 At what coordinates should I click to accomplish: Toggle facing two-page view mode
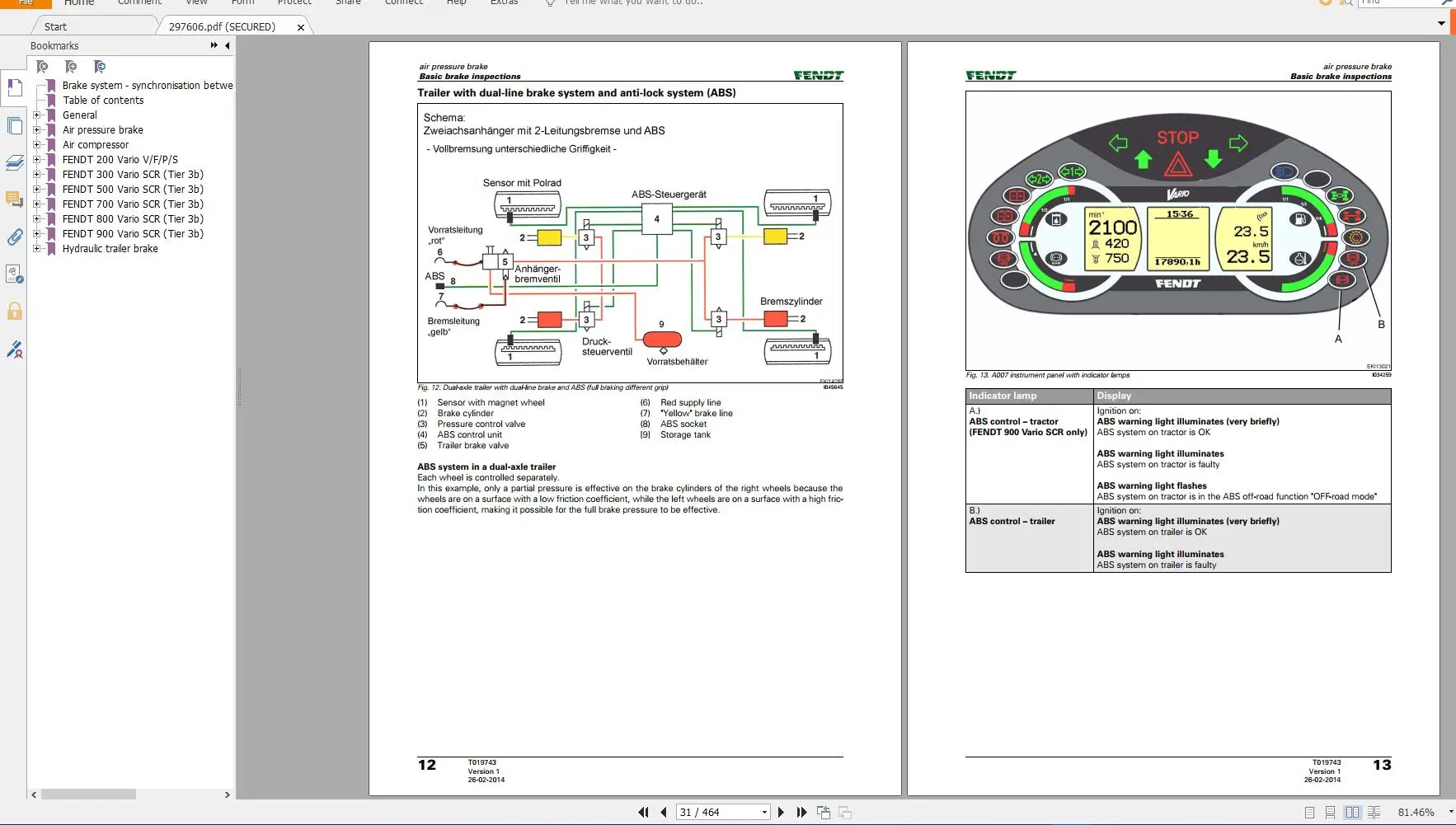(x=1352, y=813)
